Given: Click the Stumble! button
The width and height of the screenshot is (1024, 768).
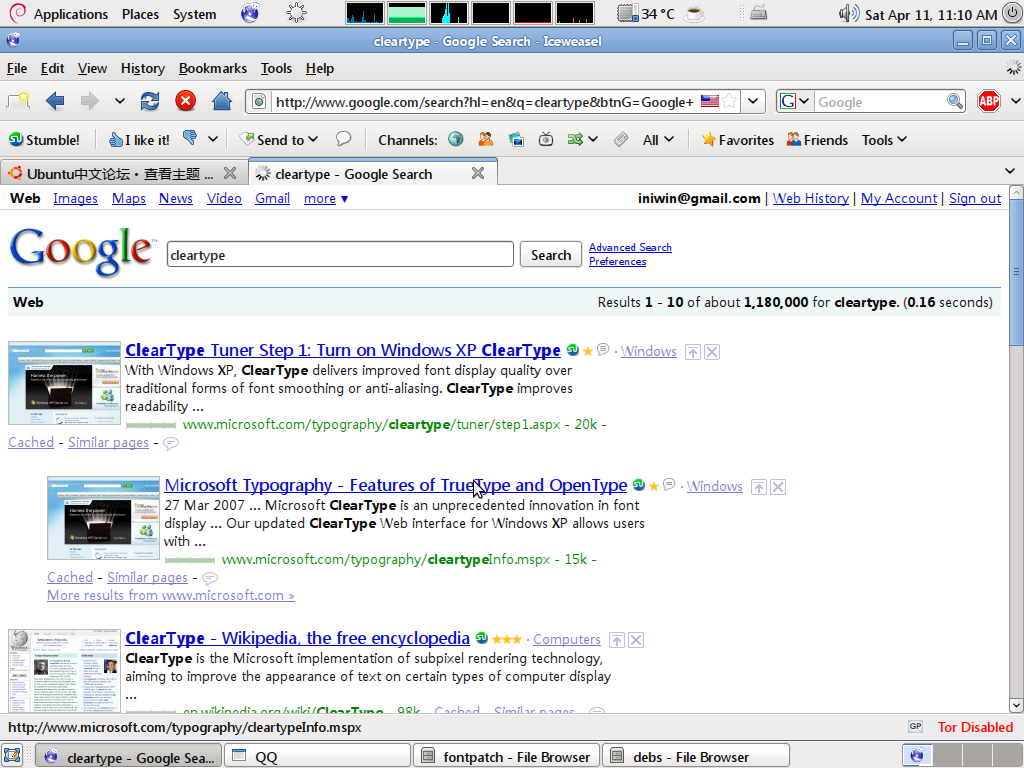Looking at the screenshot, I should [44, 140].
